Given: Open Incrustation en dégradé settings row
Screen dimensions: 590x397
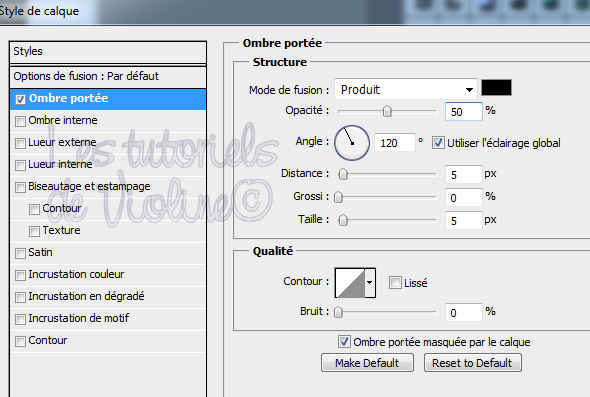Looking at the screenshot, I should click(x=108, y=297).
